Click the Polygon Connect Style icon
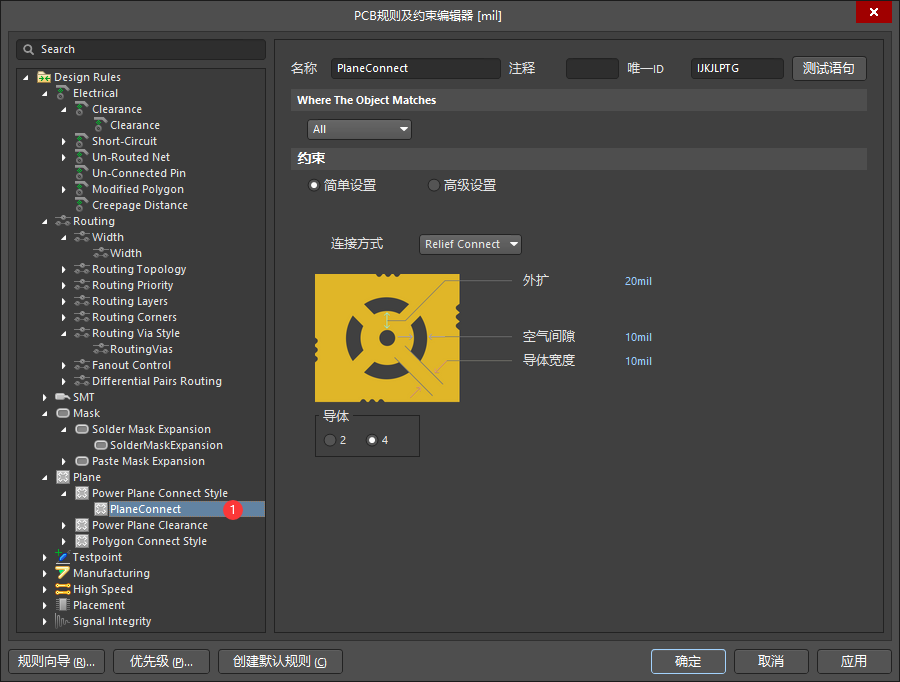Viewport: 900px width, 682px height. click(82, 541)
